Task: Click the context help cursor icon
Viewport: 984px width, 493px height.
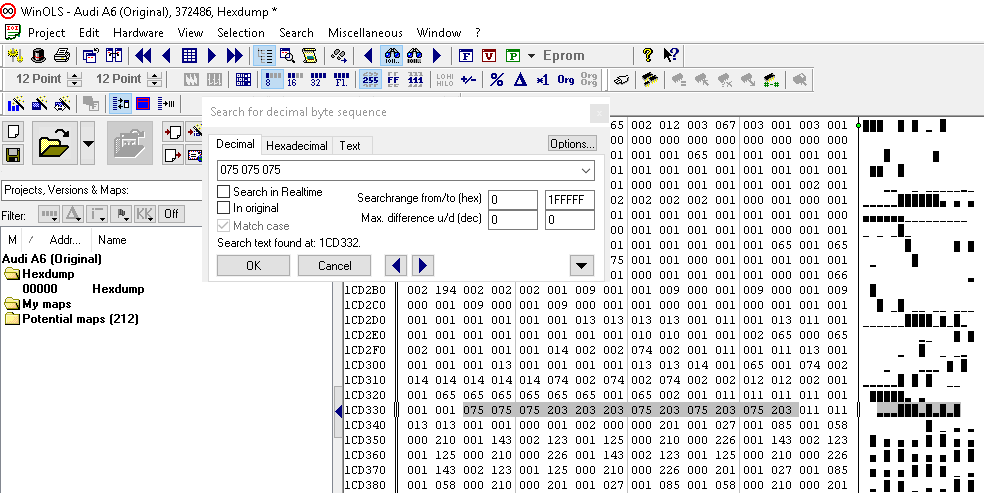Action: pyautogui.click(x=671, y=56)
